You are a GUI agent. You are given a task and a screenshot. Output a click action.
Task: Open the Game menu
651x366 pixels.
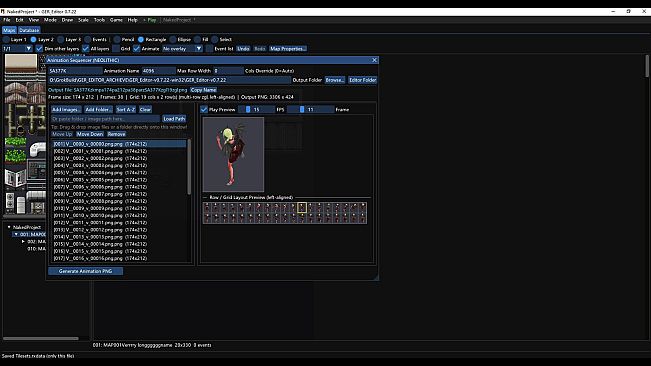(x=116, y=20)
